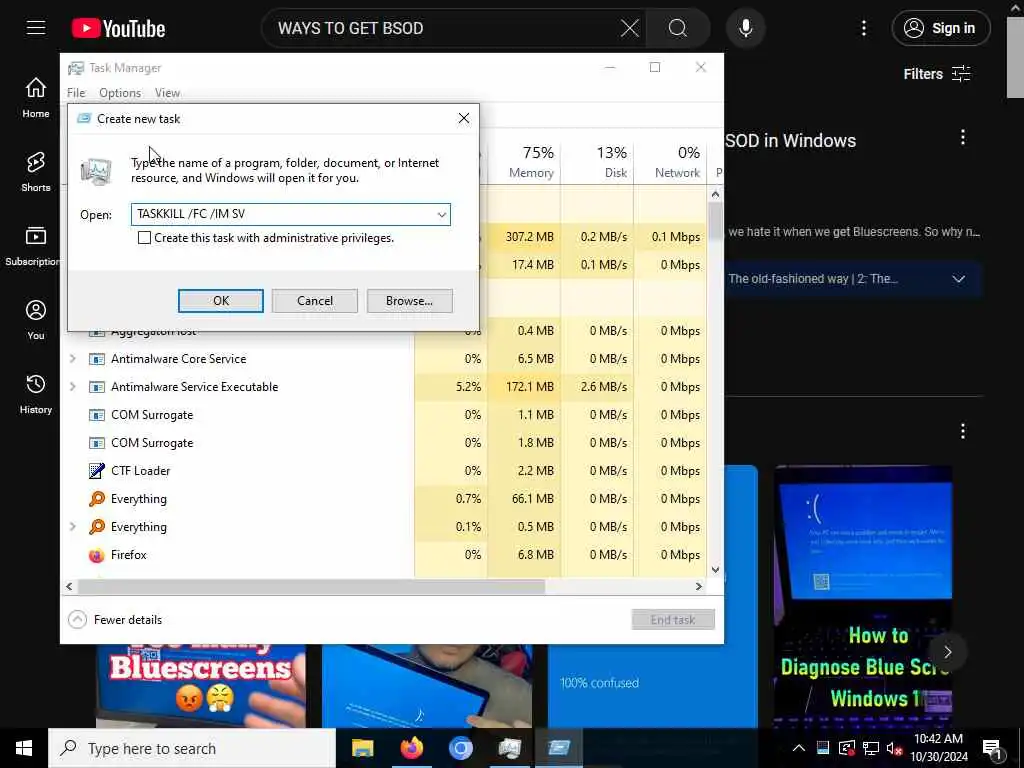Open the You section in sidebar
This screenshot has width=1024, height=768.
point(35,320)
